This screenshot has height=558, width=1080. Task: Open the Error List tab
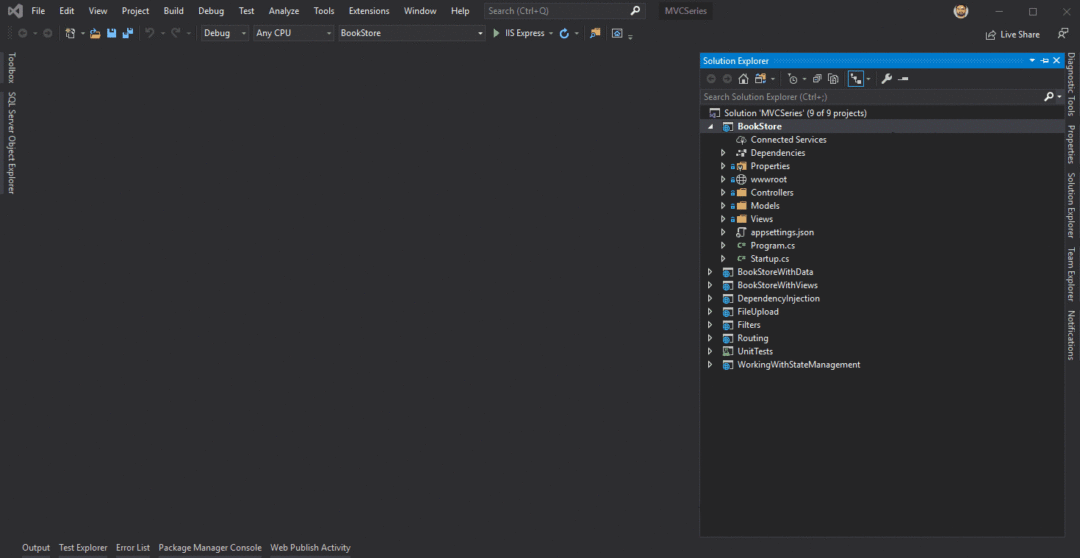(133, 548)
